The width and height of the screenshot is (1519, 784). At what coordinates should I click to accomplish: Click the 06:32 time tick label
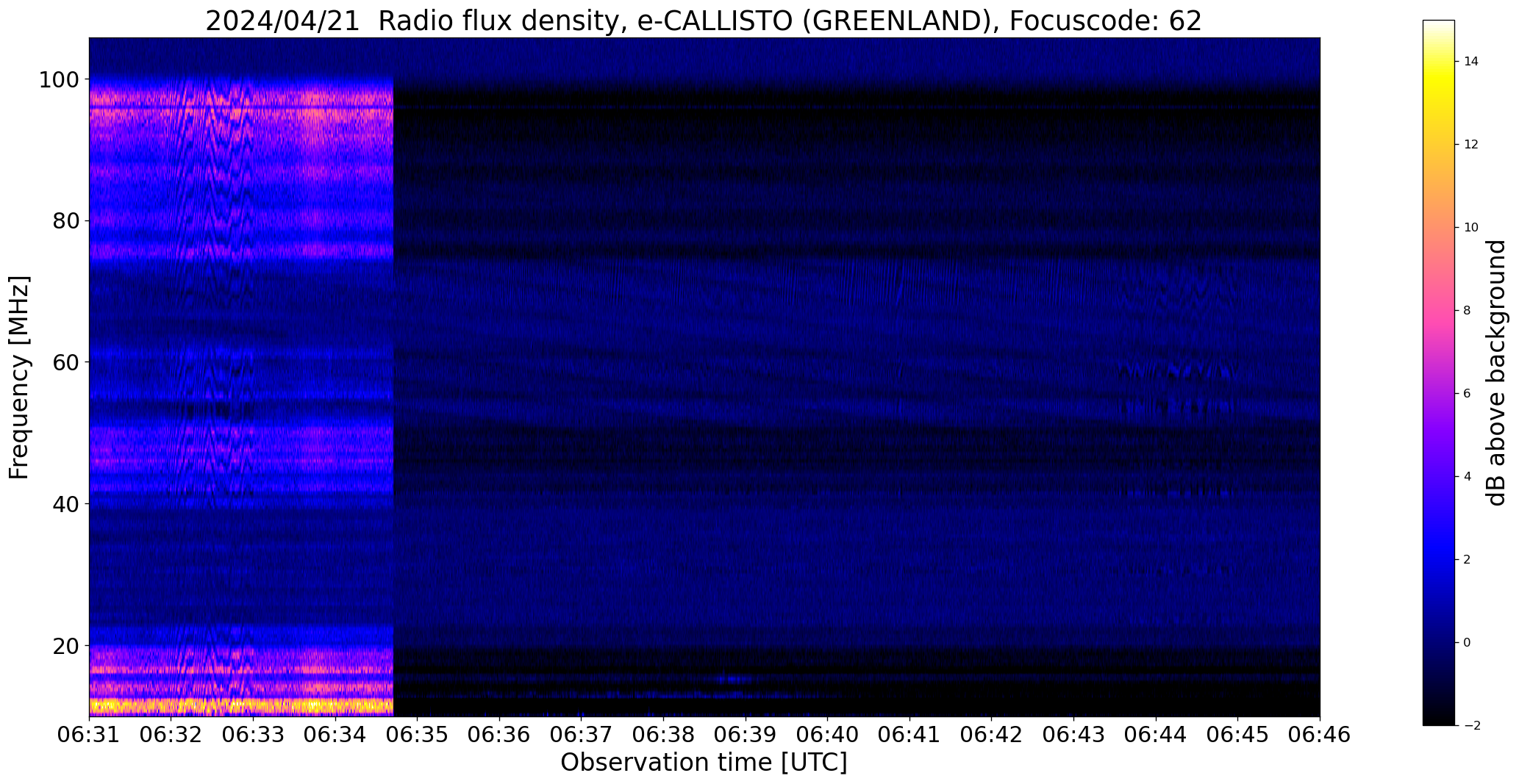(171, 736)
